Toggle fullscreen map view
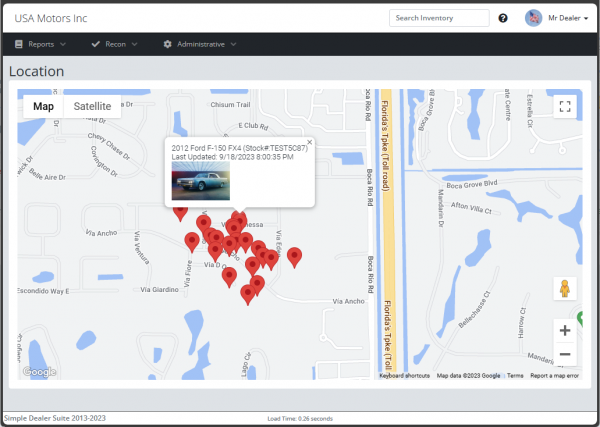The image size is (600, 427). click(x=565, y=107)
